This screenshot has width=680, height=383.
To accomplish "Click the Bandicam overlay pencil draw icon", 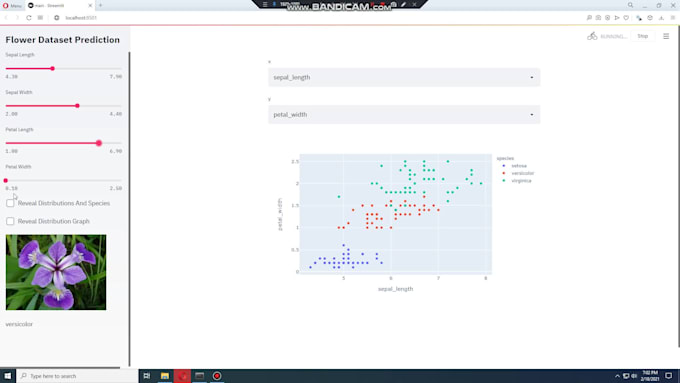I will pyautogui.click(x=403, y=4).
